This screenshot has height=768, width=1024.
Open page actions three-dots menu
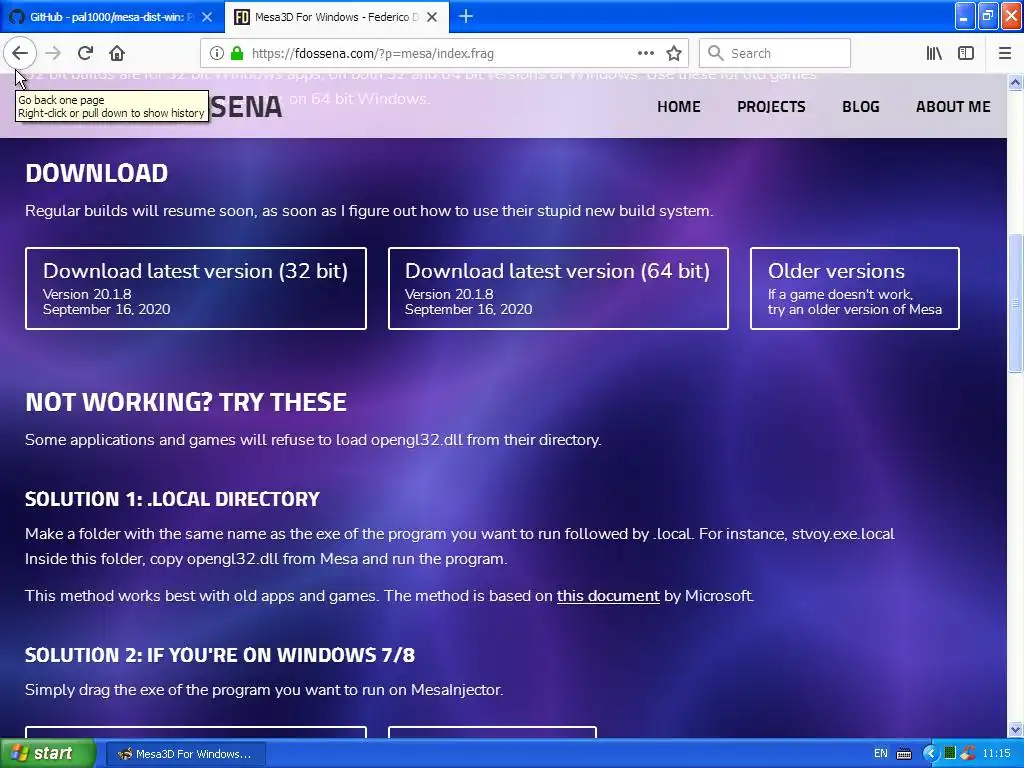645,53
